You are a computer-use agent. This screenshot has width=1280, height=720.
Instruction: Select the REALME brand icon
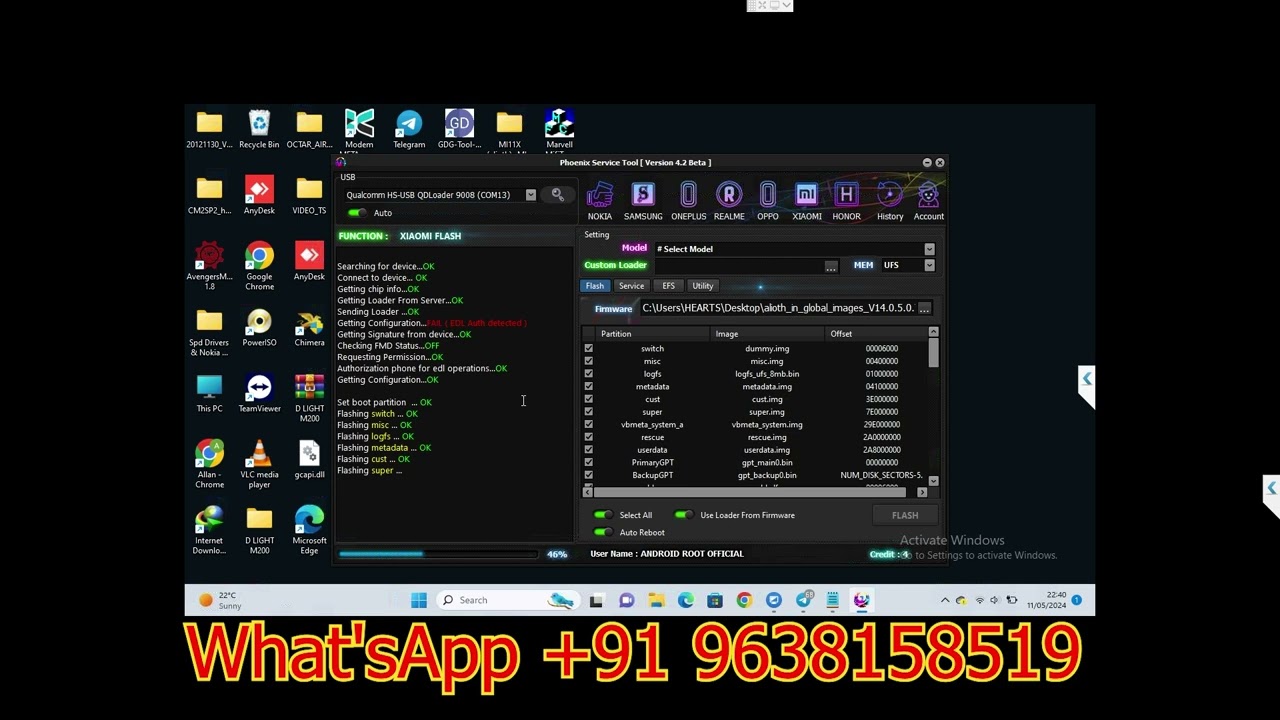[x=729, y=195]
